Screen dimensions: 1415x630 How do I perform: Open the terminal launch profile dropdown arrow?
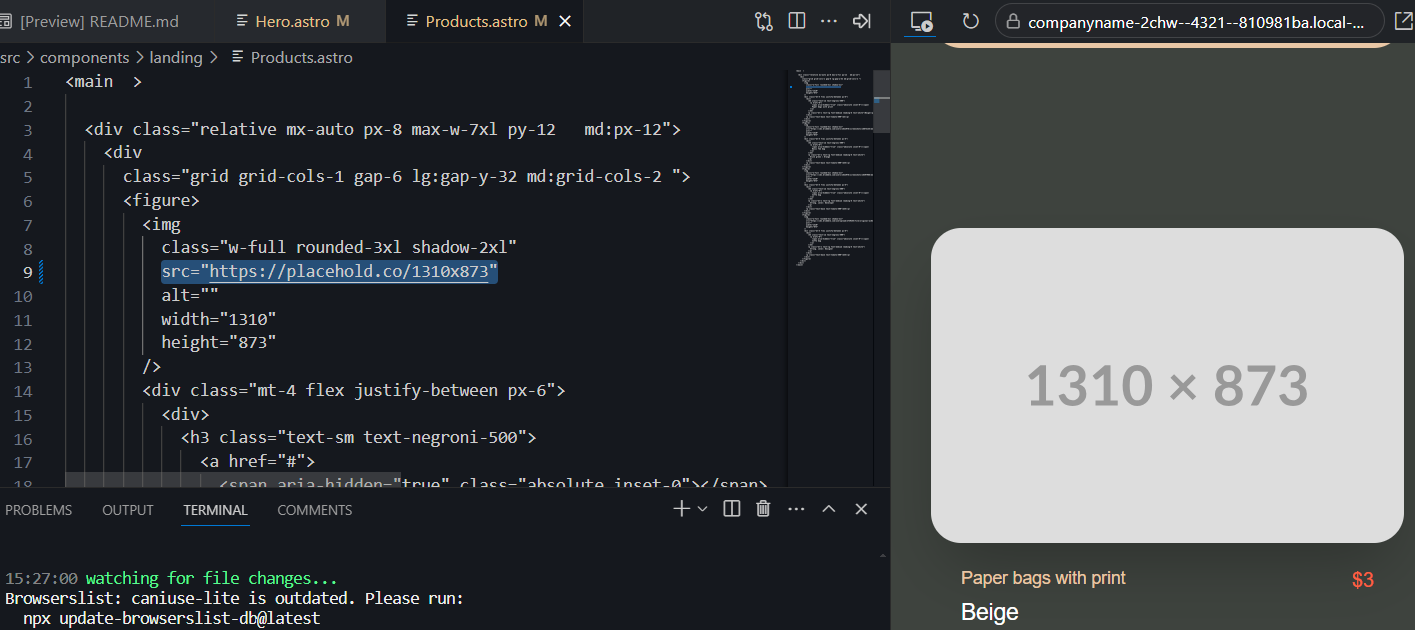[x=702, y=509]
